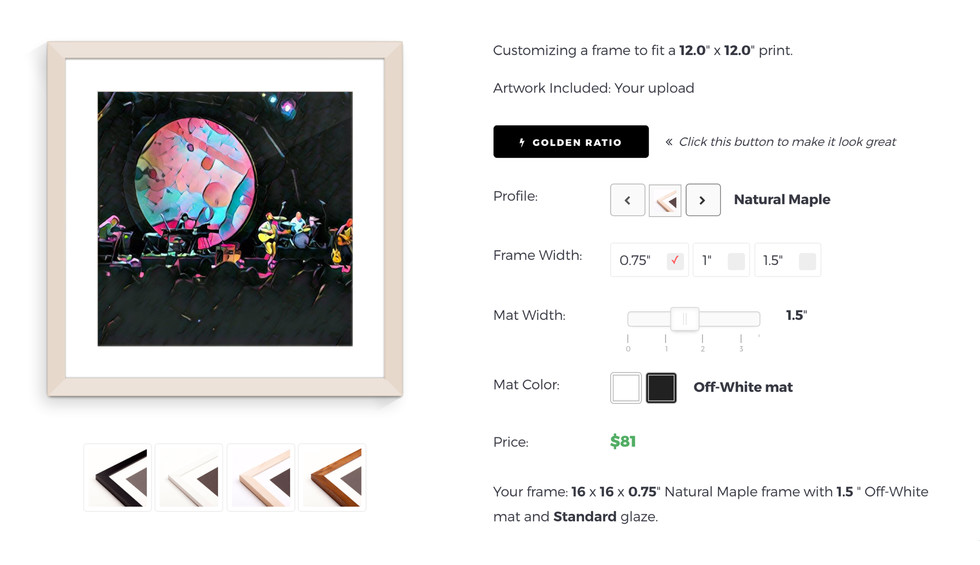
Task: Choose the walnut brown frame corner thumbnail
Action: tap(332, 478)
